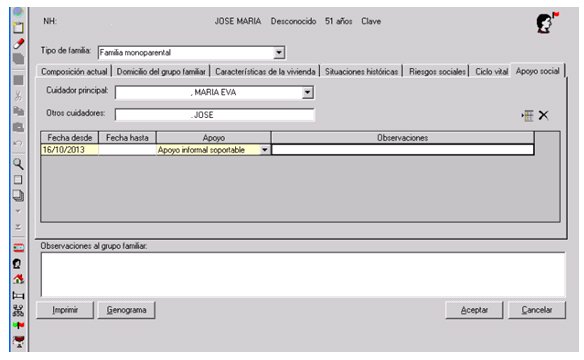584x360 pixels.
Task: Click the insert table row icon
Action: click(x=527, y=116)
